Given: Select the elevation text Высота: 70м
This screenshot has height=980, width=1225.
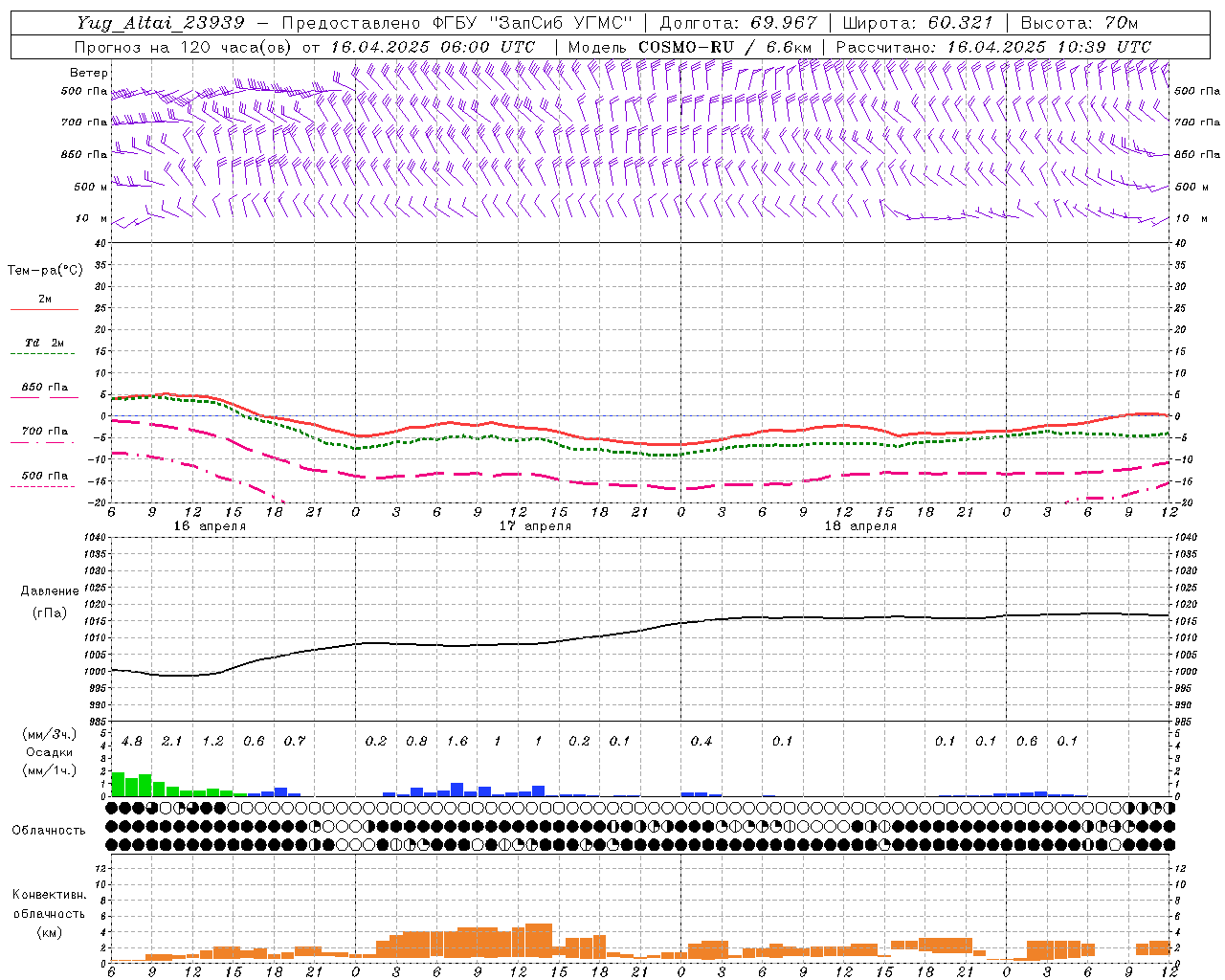Looking at the screenshot, I should [1080, 23].
